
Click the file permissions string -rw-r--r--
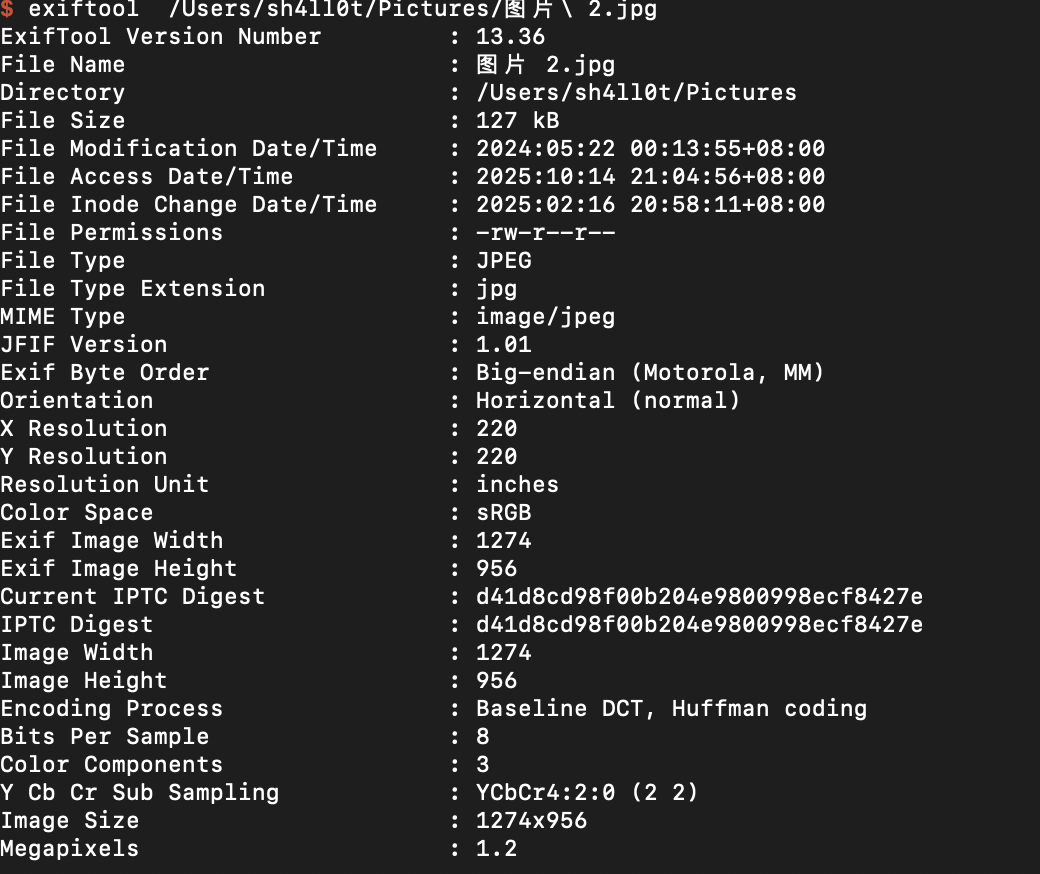545,233
